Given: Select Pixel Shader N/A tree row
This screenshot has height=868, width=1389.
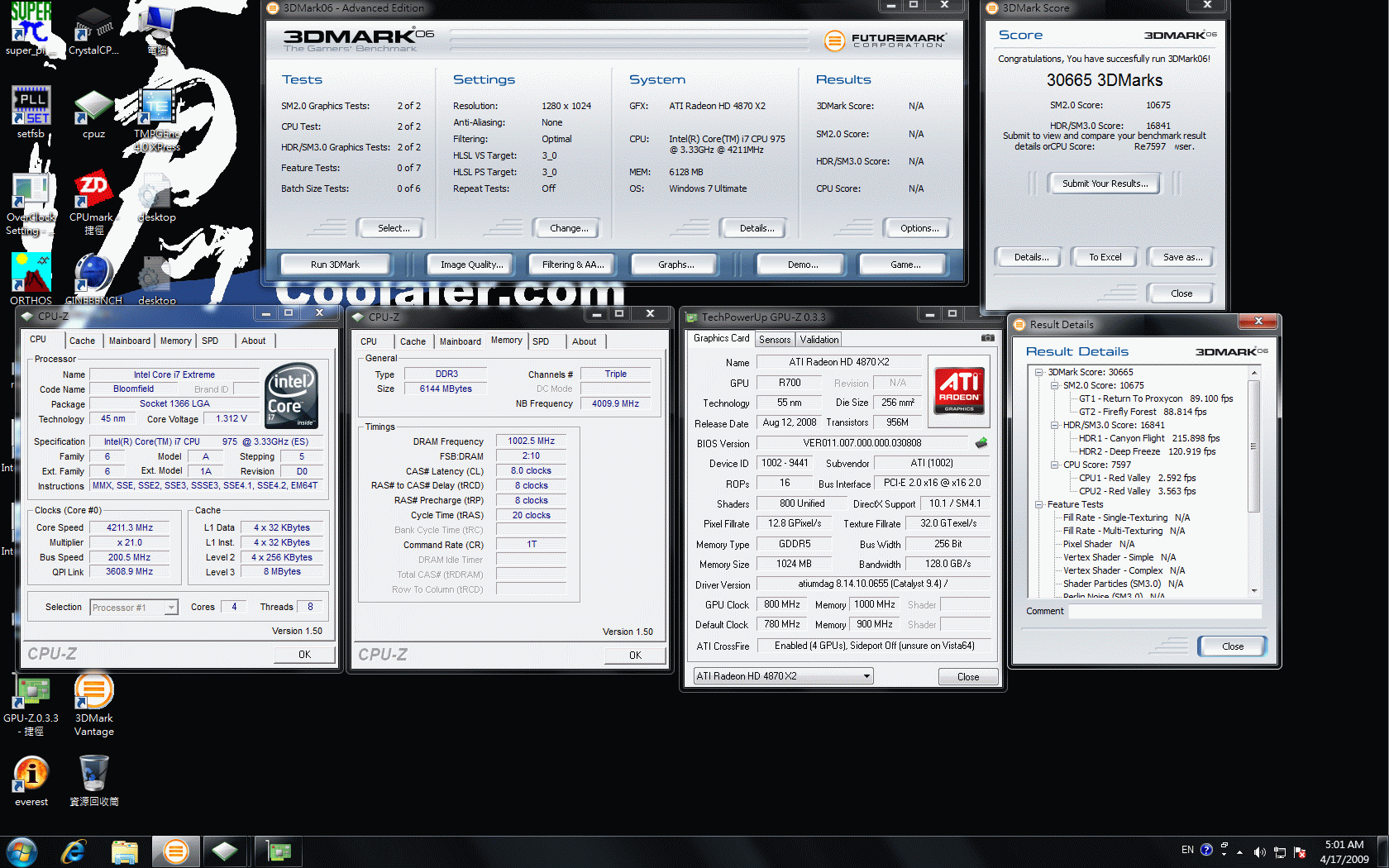Looking at the screenshot, I should (x=1098, y=544).
